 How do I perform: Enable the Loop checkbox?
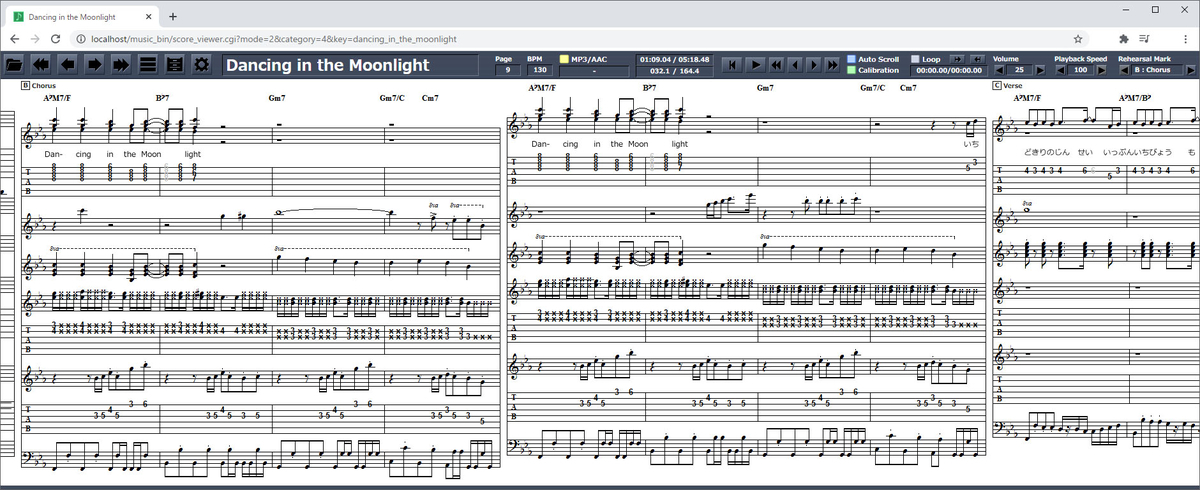[916, 59]
